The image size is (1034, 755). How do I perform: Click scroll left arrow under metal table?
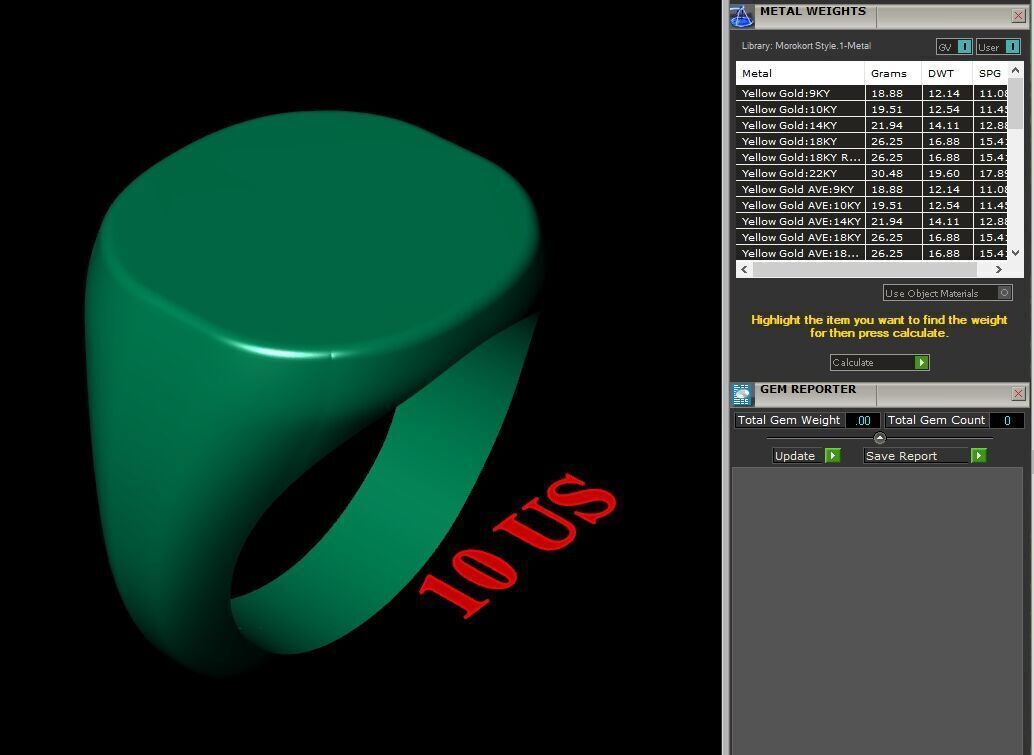coord(745,269)
